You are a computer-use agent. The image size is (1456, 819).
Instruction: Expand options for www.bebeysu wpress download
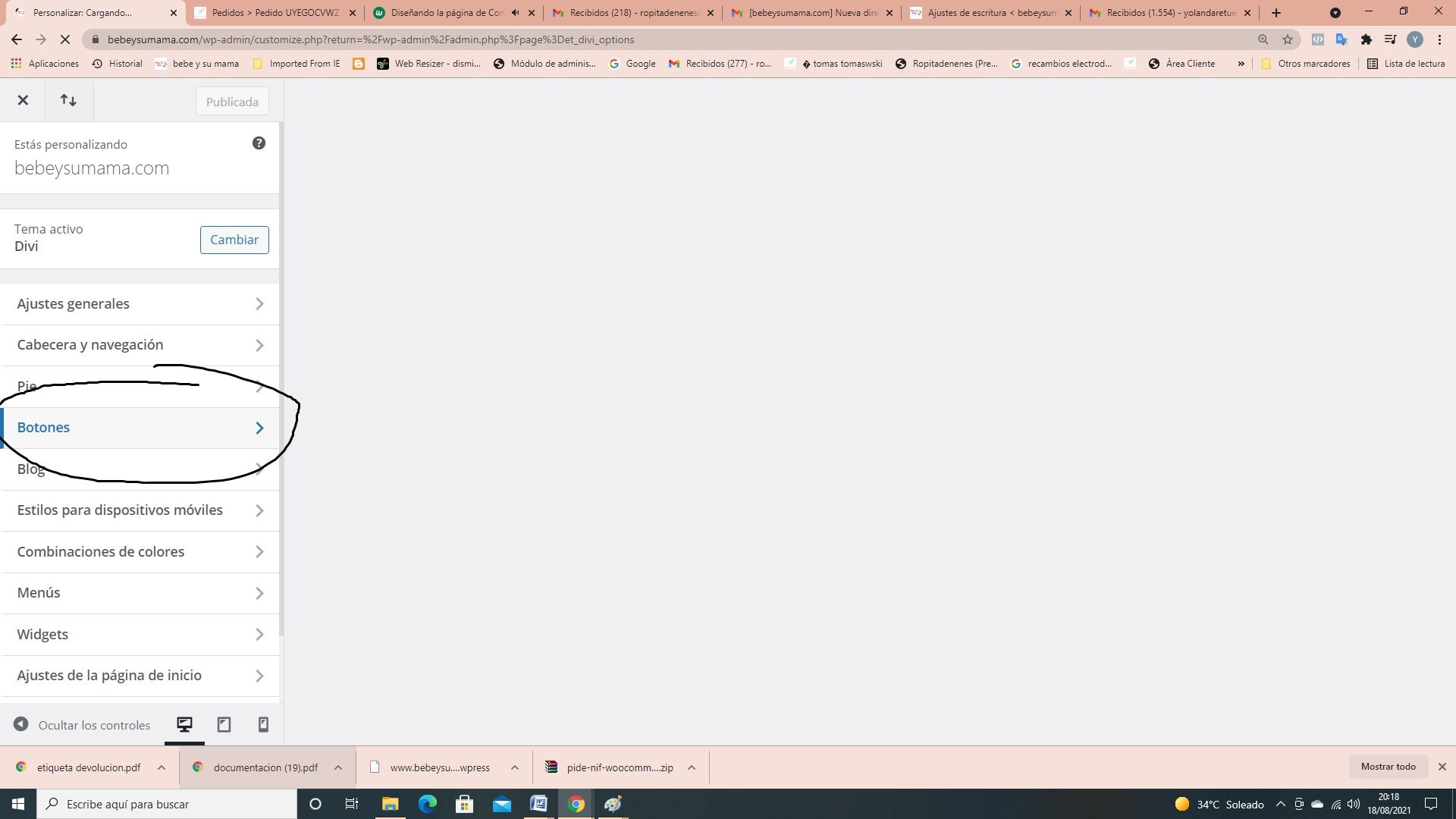(515, 767)
